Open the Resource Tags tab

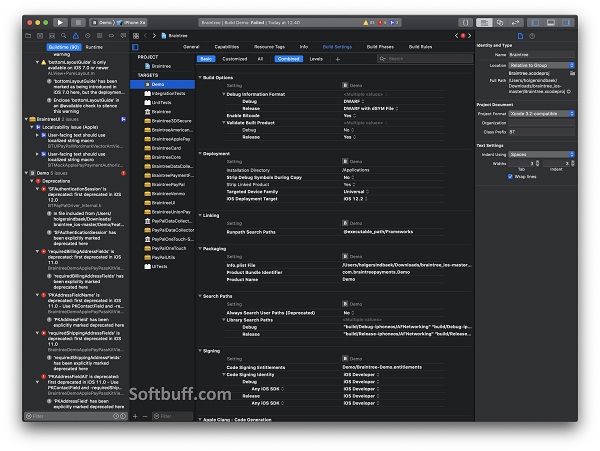(x=269, y=47)
